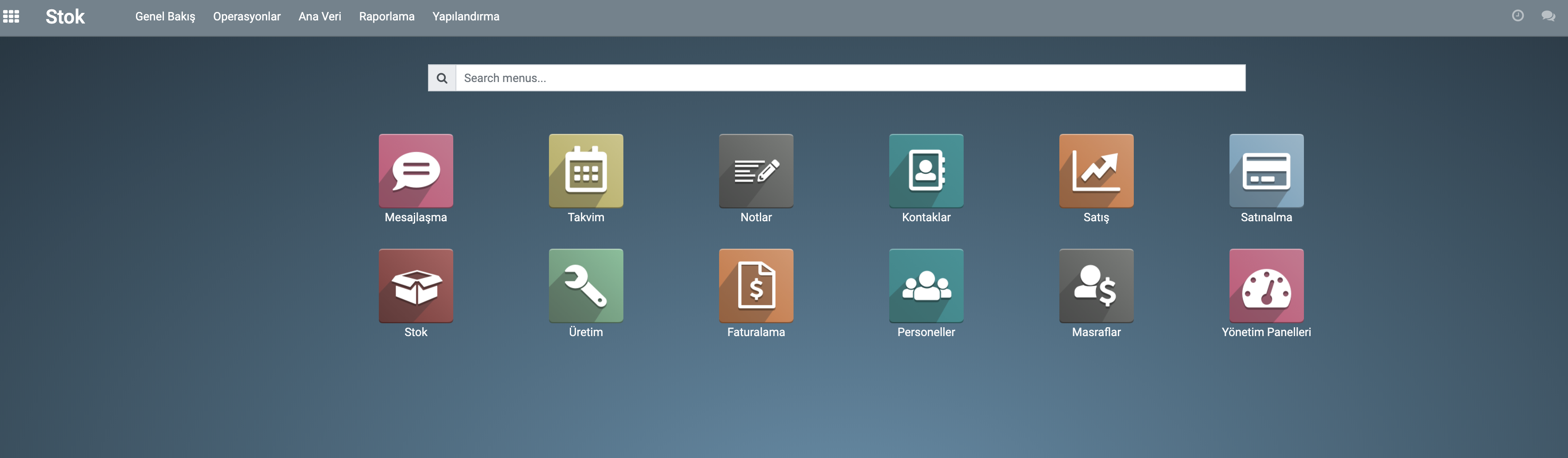Open the Kontaklar contacts app
1568x458 pixels.
[926, 171]
